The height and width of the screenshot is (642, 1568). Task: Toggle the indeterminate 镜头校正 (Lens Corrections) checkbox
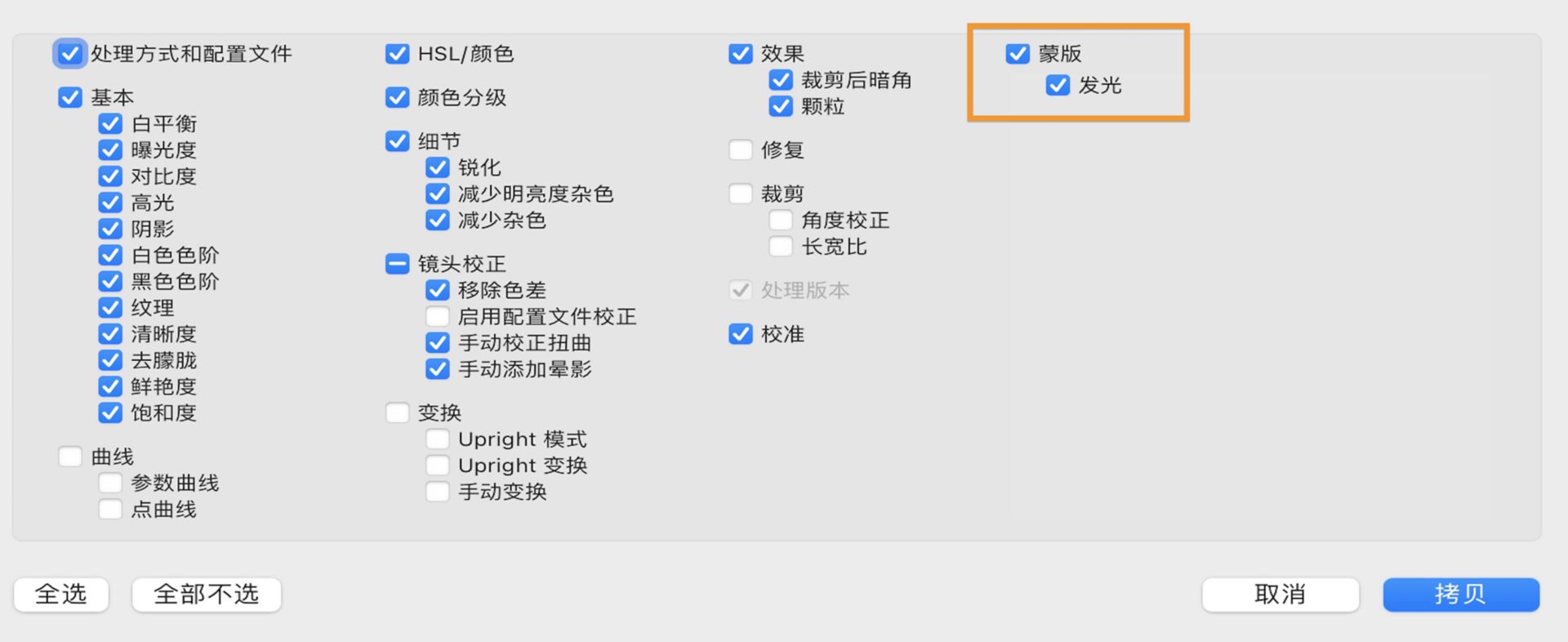[x=397, y=264]
